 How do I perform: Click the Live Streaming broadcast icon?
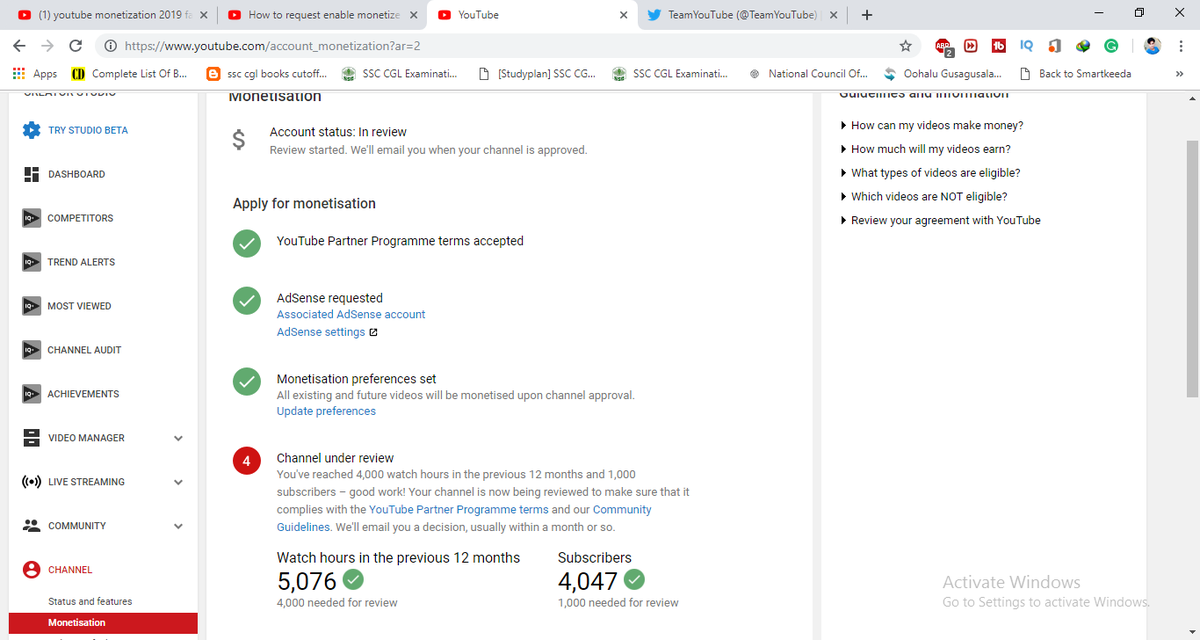[x=31, y=482]
